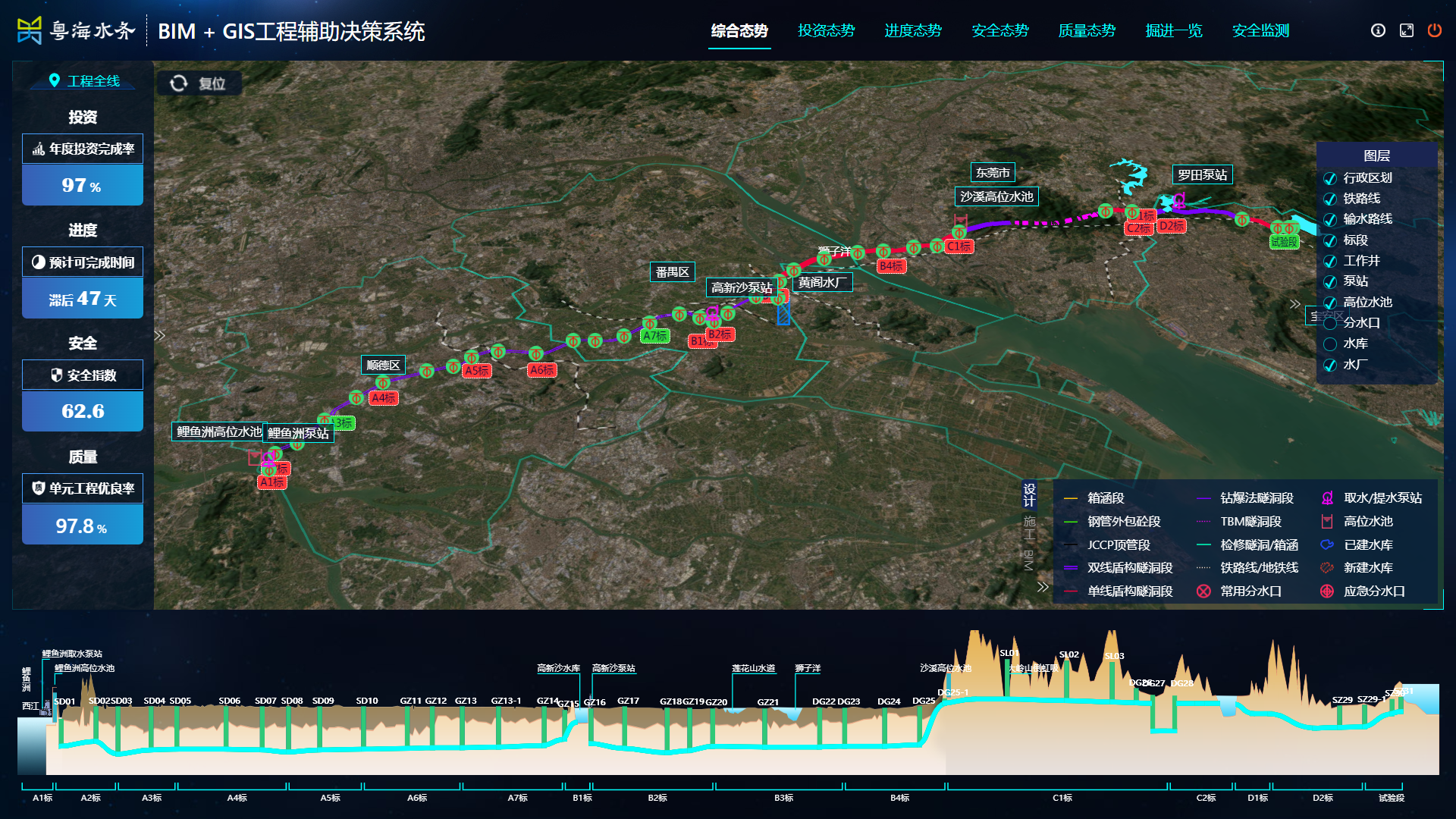The image size is (1456, 819).
Task: Click the work shaft marker near A4标
Action: click(383, 383)
